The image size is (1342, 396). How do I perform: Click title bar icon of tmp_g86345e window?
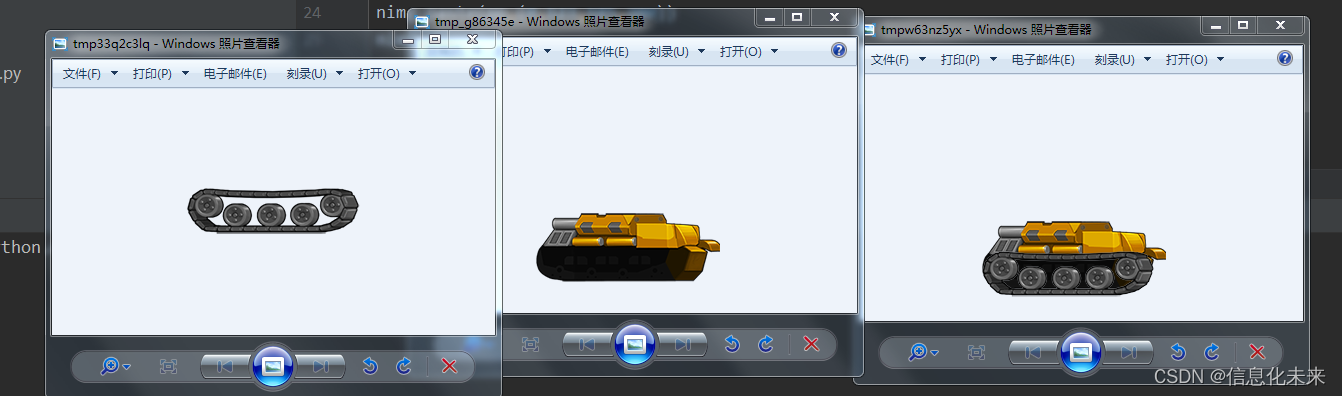coord(422,21)
